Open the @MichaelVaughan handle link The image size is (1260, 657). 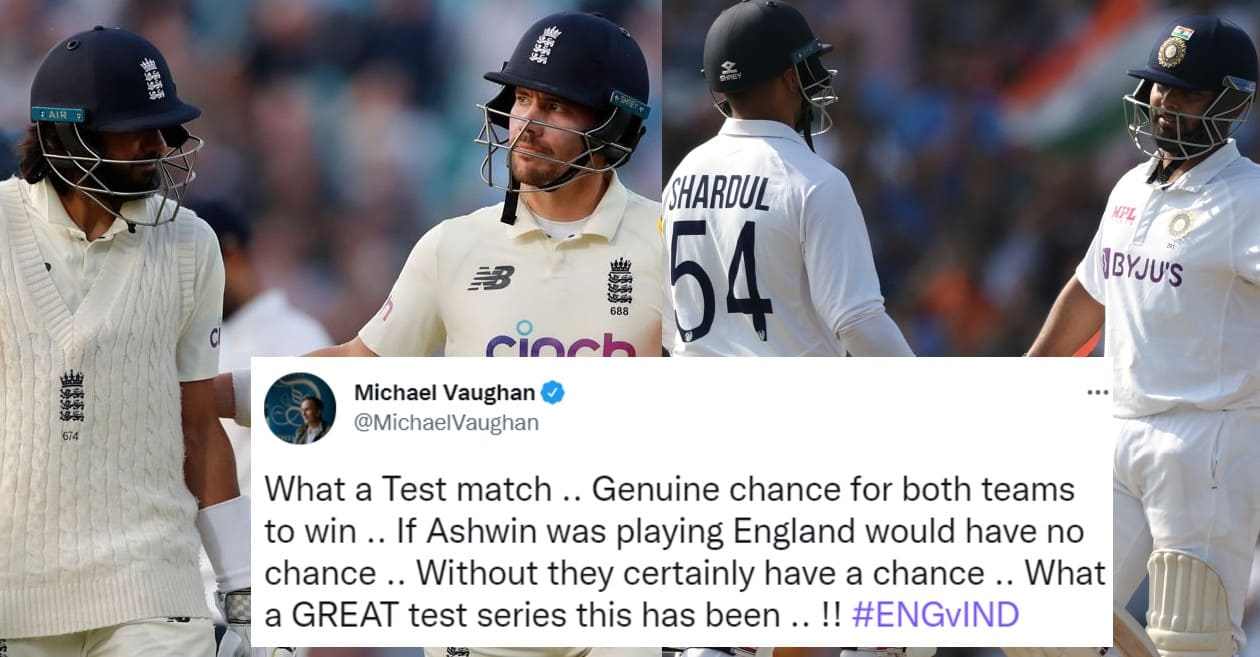point(446,423)
